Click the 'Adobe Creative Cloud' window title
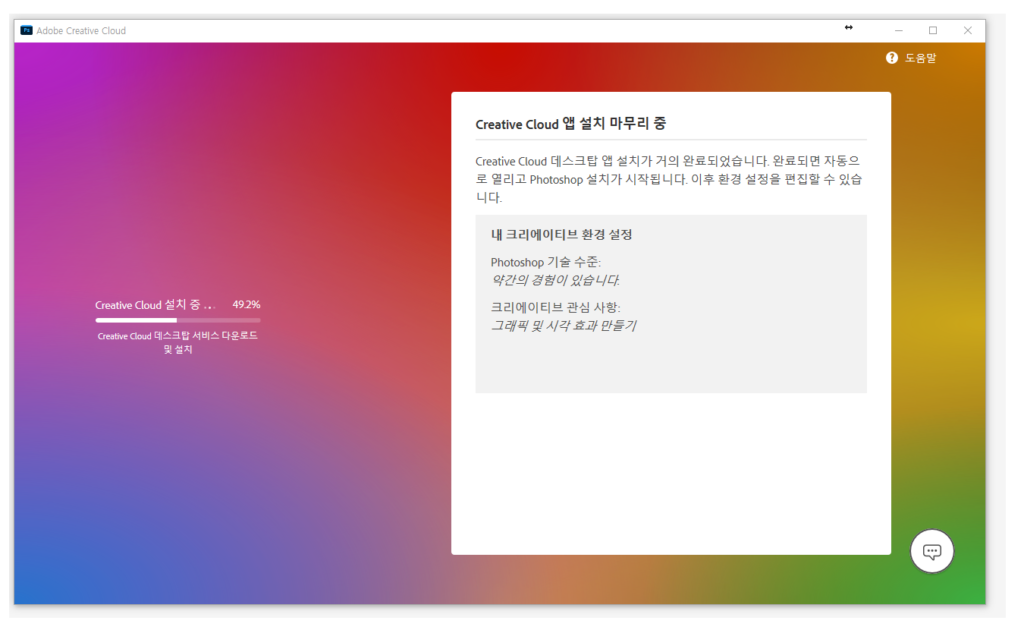 coord(81,31)
